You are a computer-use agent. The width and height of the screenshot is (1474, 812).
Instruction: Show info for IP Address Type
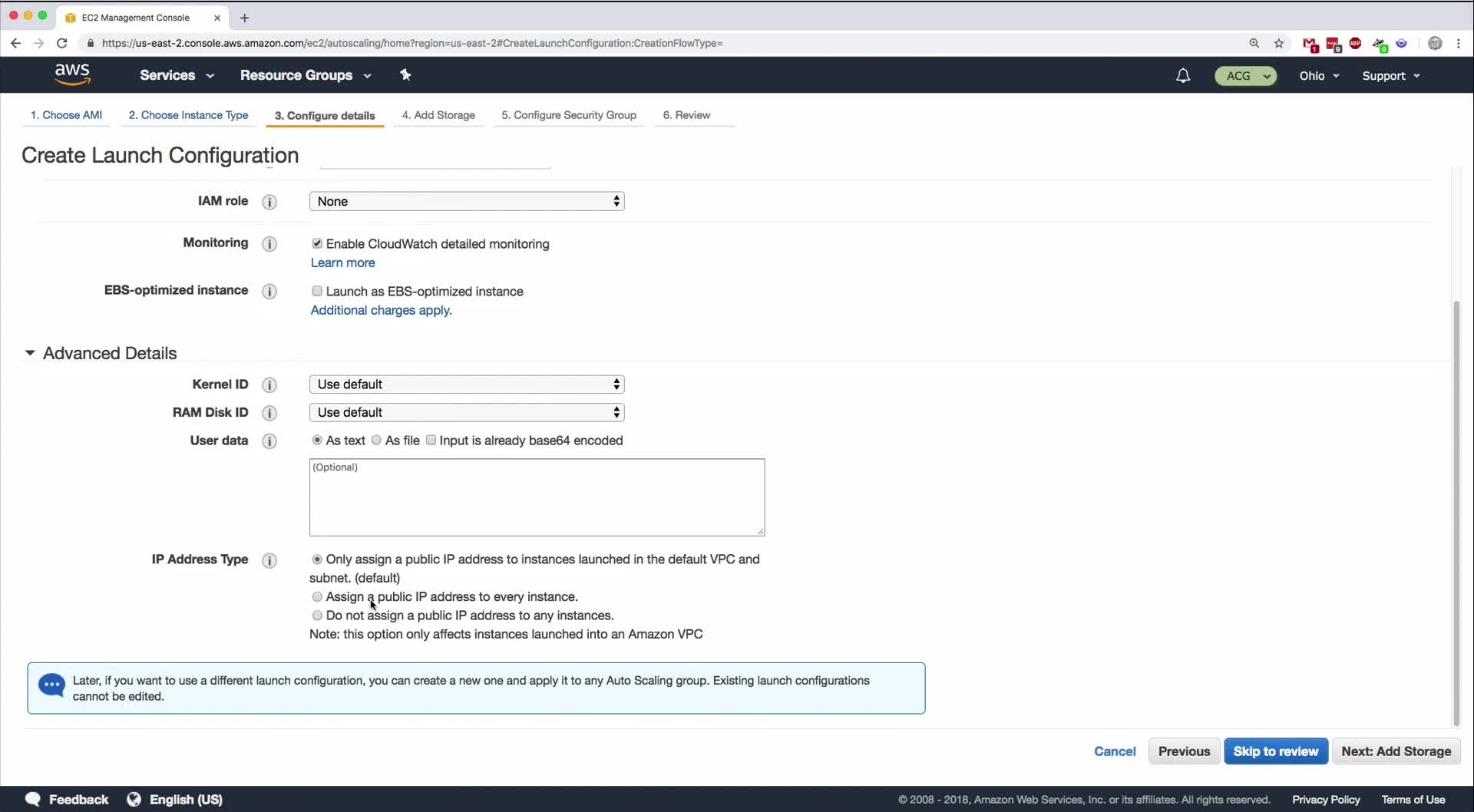click(269, 560)
